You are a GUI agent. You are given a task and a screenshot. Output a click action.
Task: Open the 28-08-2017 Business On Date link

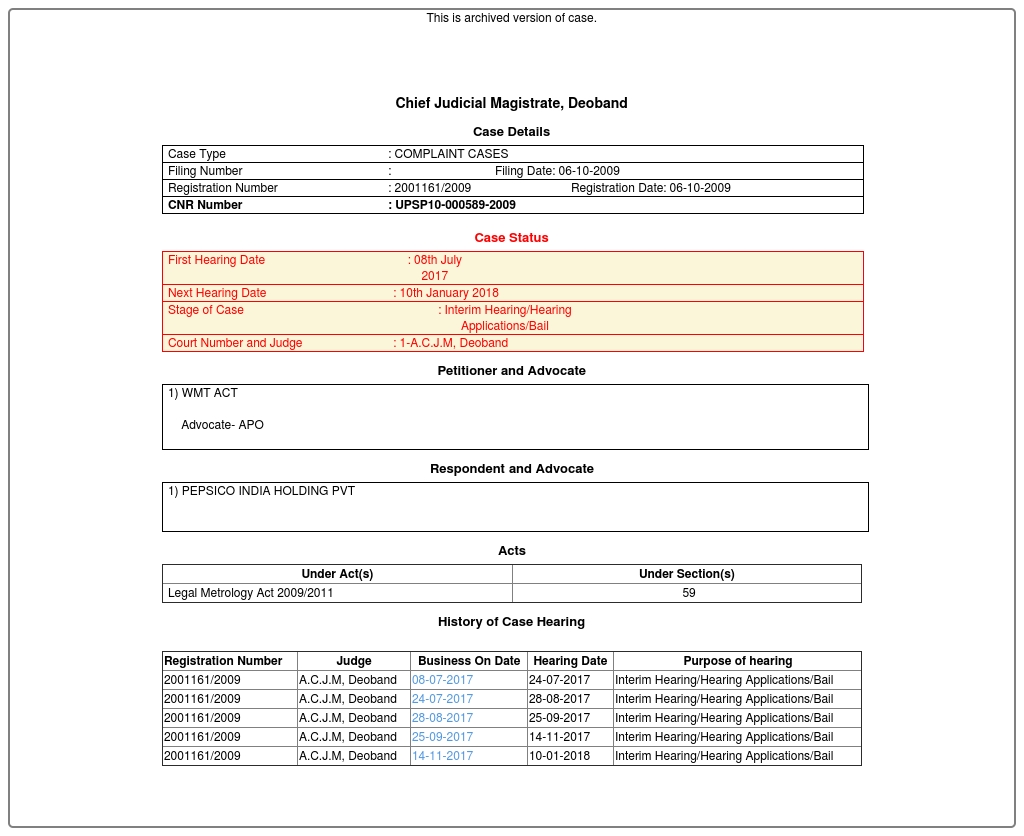(442, 718)
